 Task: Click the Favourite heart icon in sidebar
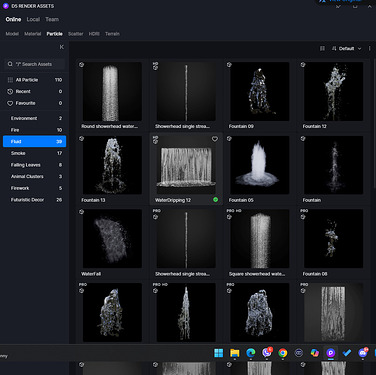point(10,103)
